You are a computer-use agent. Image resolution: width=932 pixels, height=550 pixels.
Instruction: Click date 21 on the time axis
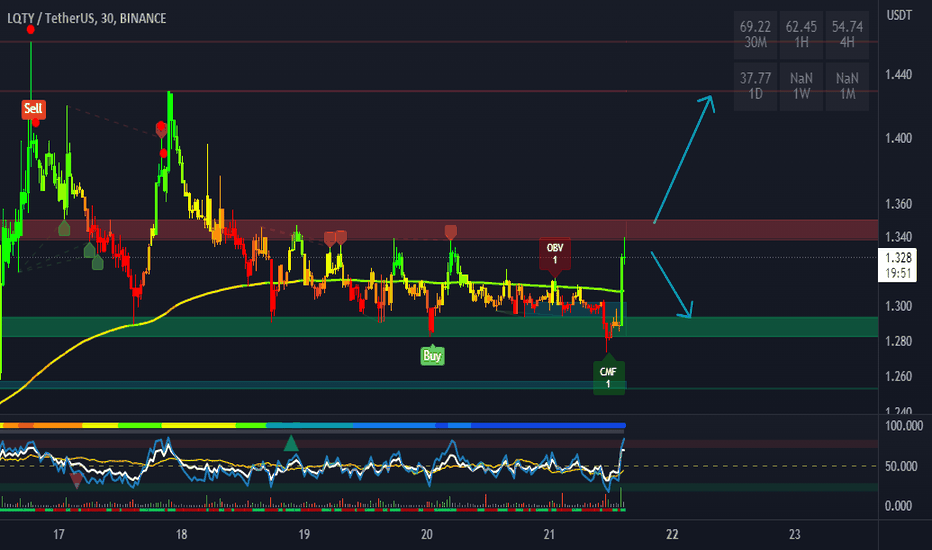[x=549, y=534]
